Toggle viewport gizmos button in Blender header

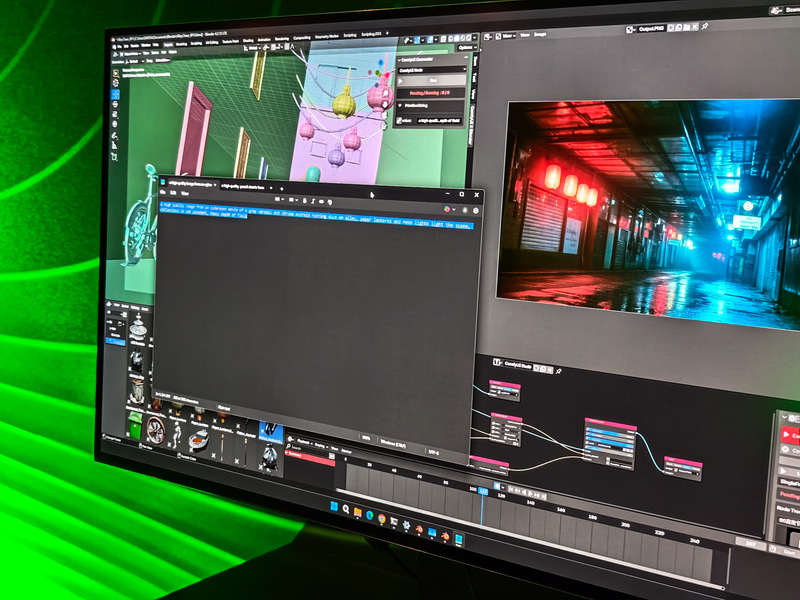tap(417, 40)
